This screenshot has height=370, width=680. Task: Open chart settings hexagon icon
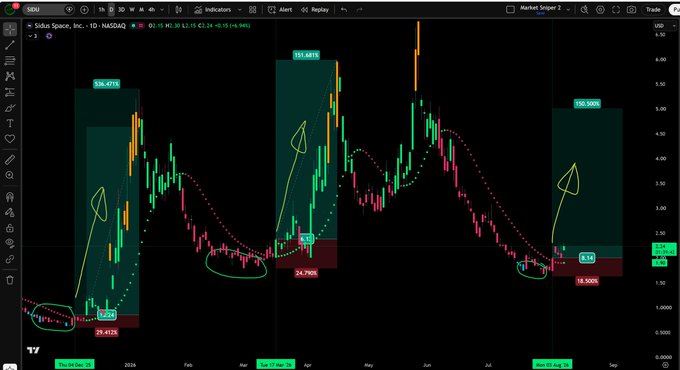click(x=600, y=9)
